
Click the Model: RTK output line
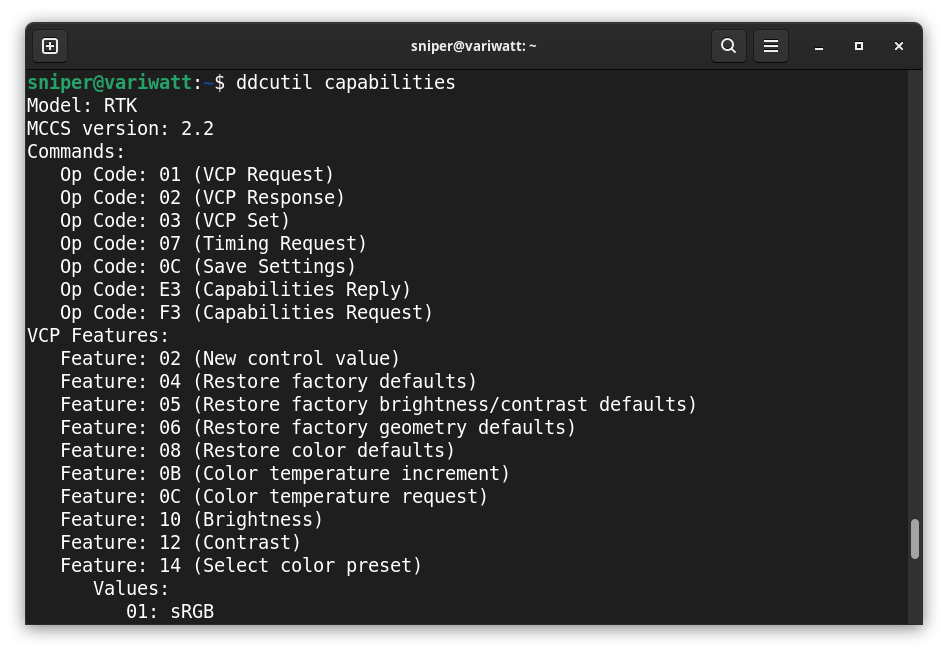82,106
